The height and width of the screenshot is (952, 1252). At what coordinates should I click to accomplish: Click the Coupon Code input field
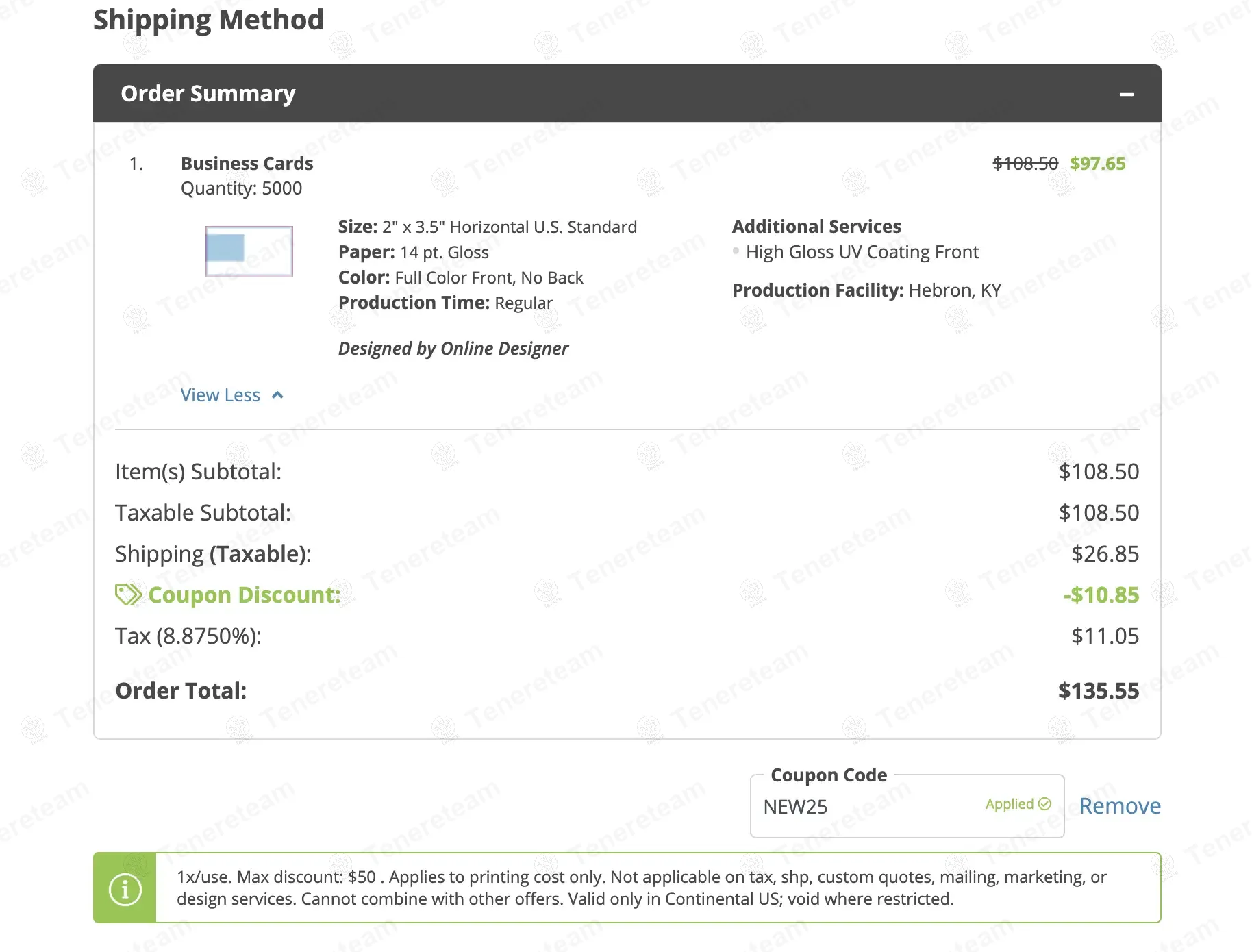870,807
